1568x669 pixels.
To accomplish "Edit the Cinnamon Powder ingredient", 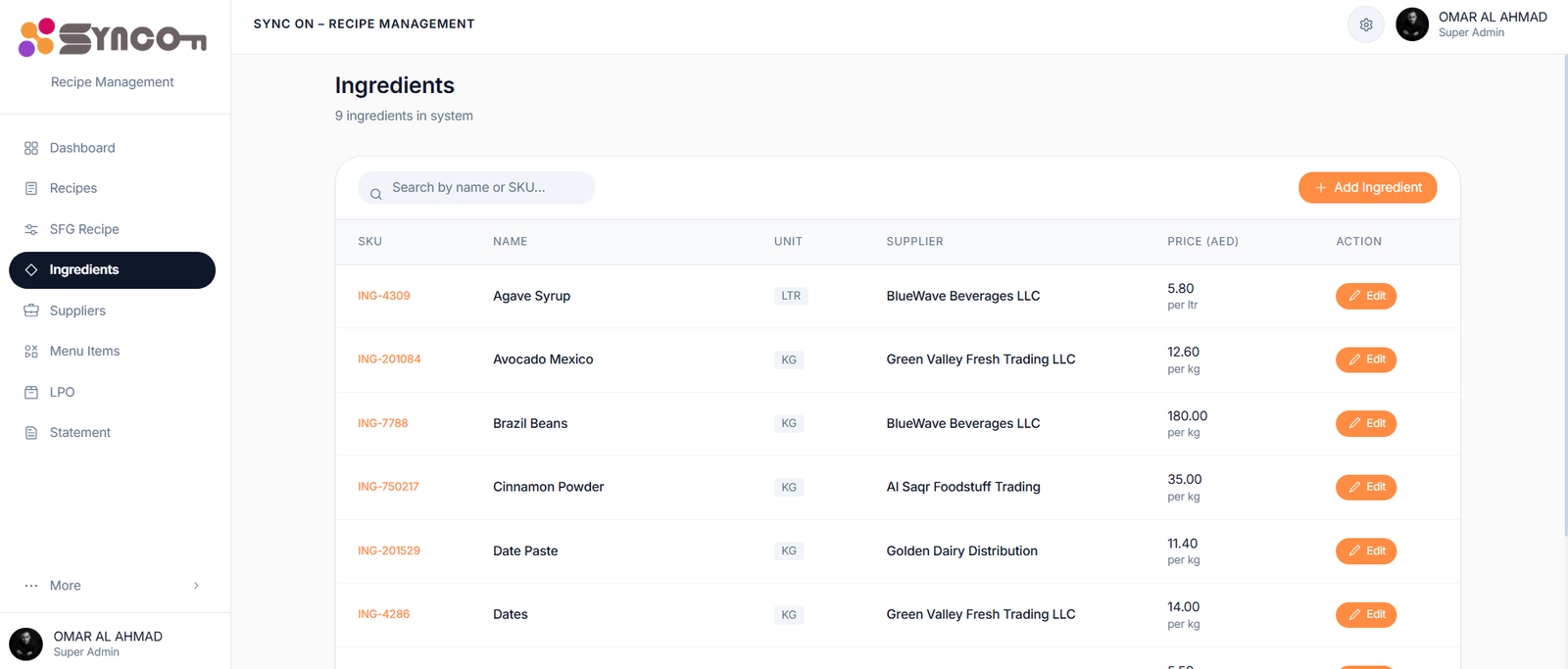I will 1366,487.
